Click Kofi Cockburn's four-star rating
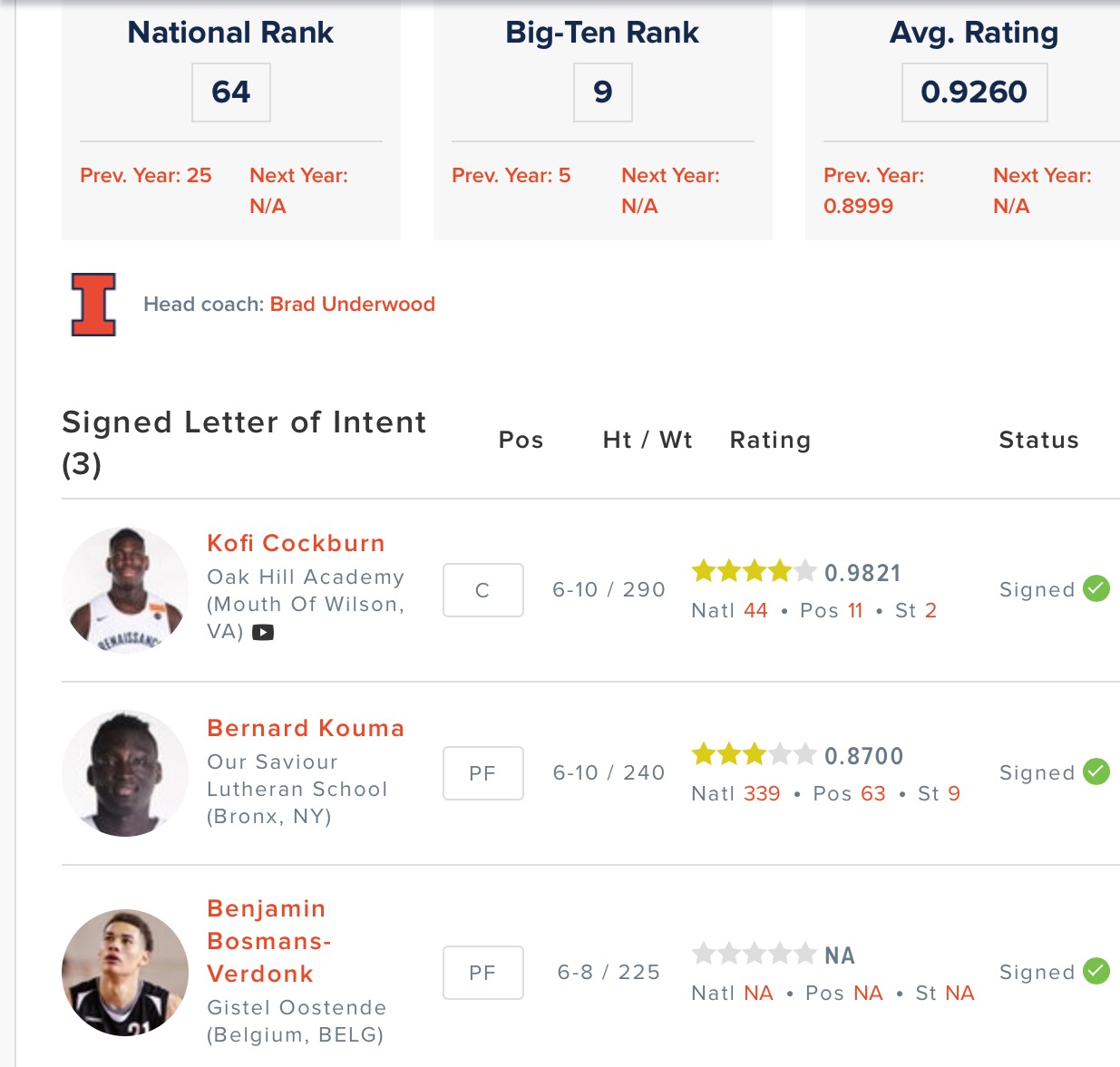The width and height of the screenshot is (1120, 1067). click(754, 571)
